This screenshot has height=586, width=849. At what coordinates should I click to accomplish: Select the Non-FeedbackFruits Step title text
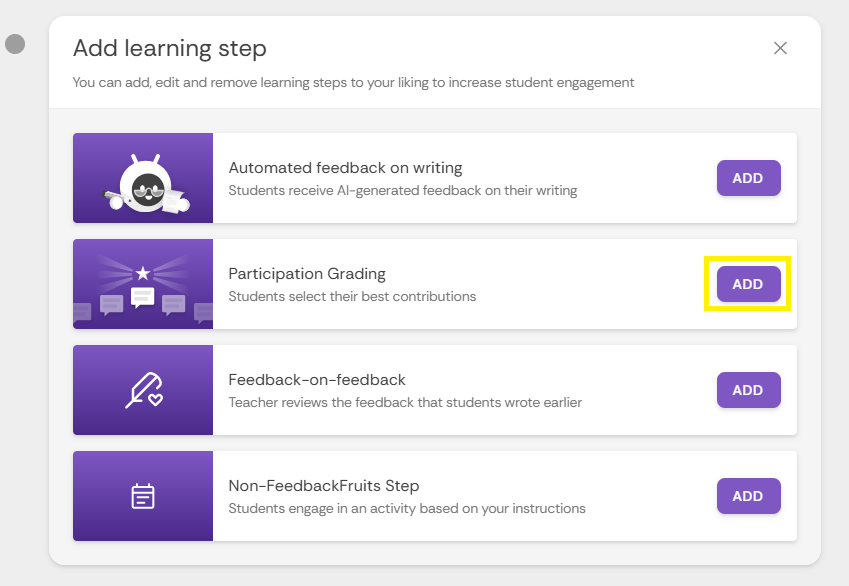(x=324, y=486)
